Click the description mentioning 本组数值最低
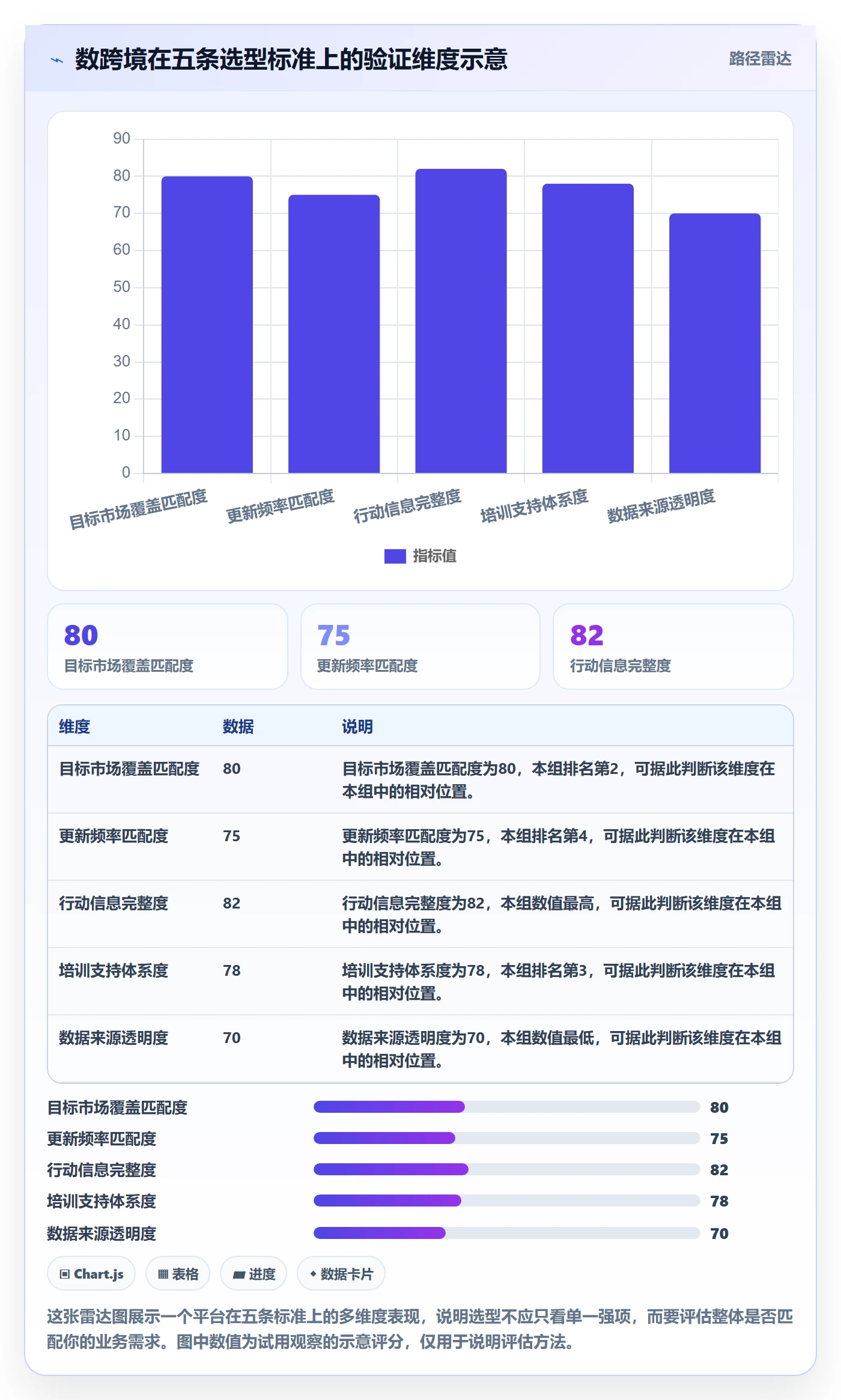Viewport: 841px width, 1400px height. (562, 1049)
